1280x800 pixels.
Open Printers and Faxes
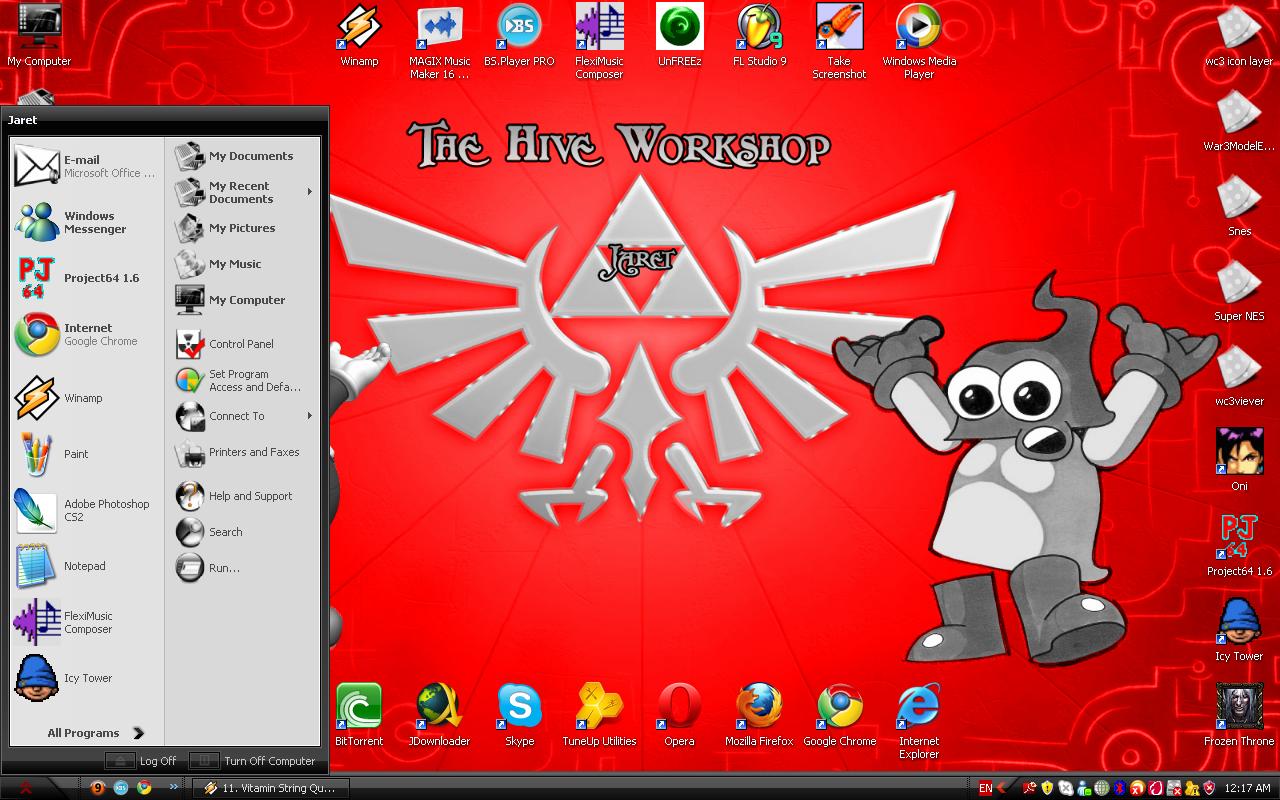(243, 452)
